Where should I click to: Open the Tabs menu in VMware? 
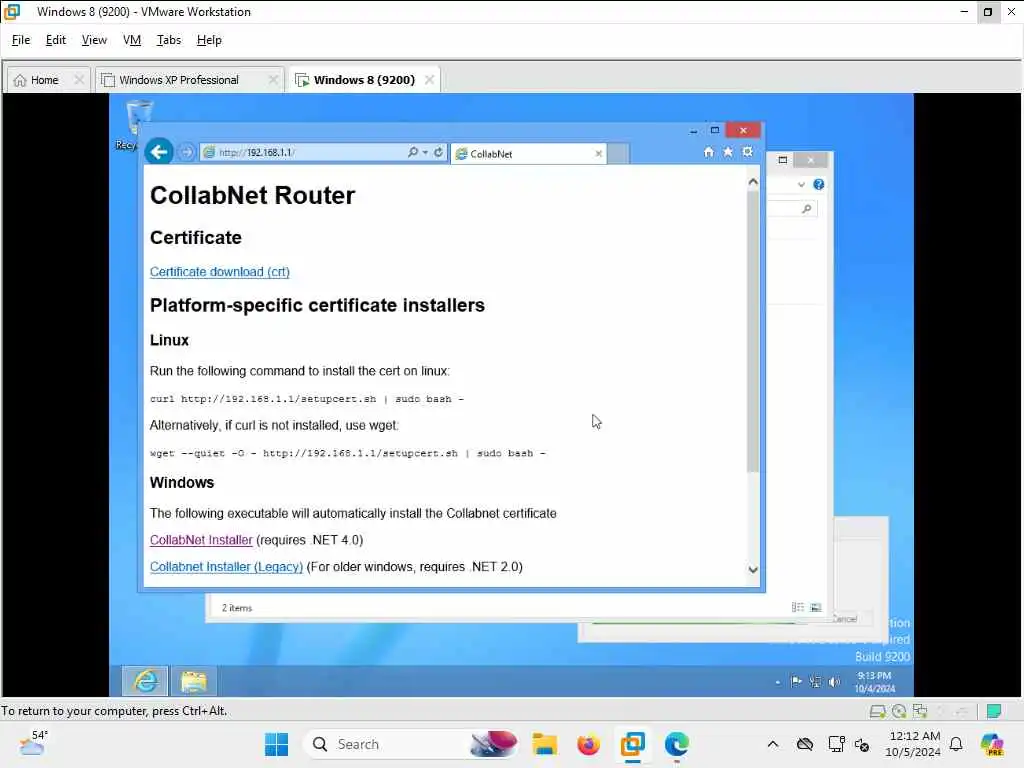coord(168,40)
